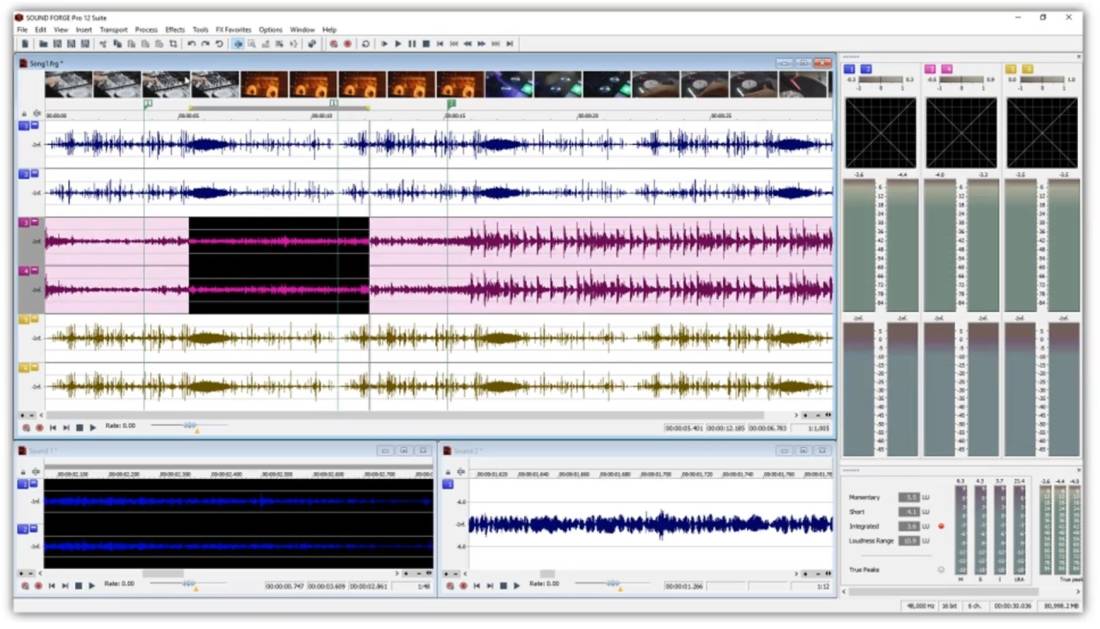Adjust the Rate slider in the main transport bar
The image size is (1100, 629).
click(189, 424)
